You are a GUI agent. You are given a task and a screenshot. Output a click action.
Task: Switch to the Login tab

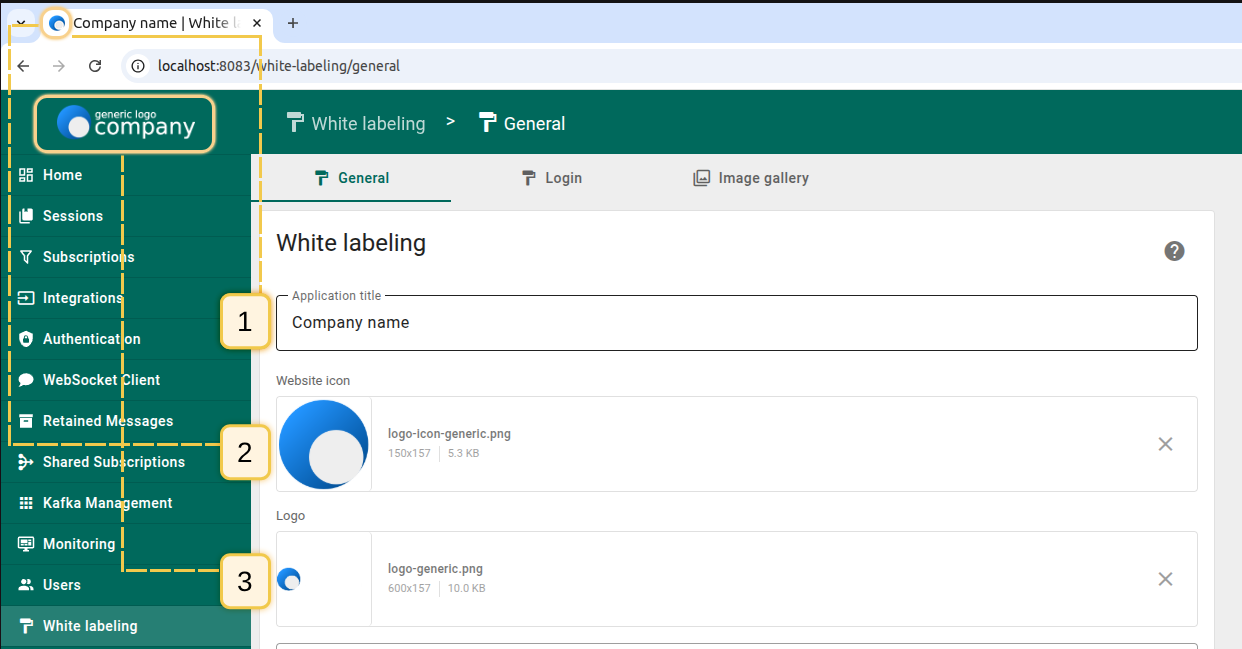click(551, 178)
